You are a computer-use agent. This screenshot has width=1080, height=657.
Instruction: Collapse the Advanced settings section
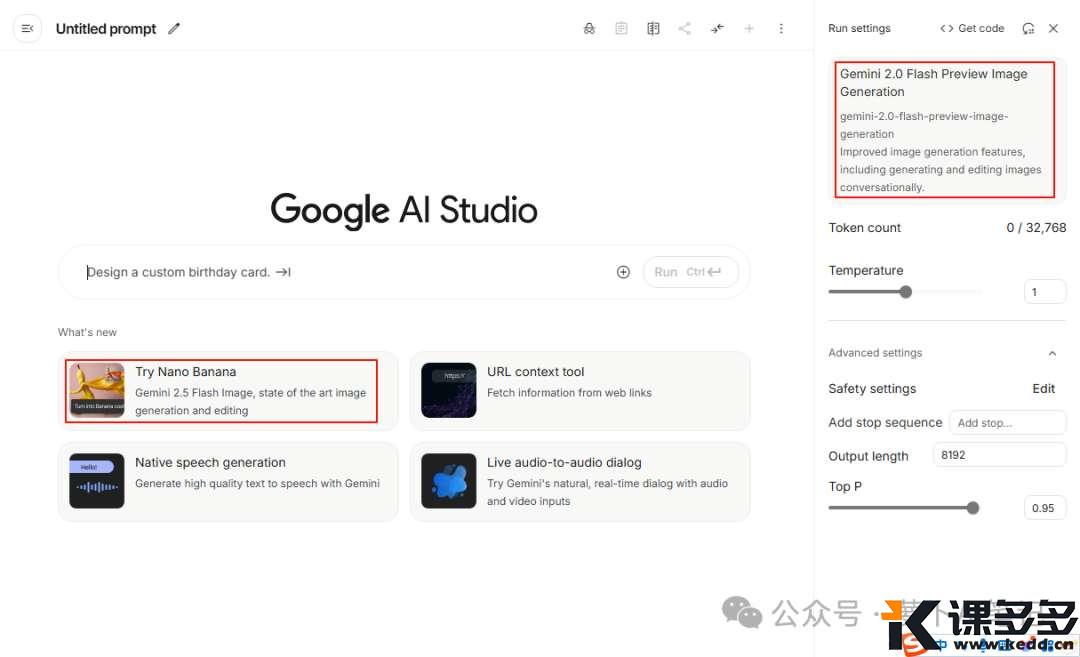pyautogui.click(x=1052, y=353)
